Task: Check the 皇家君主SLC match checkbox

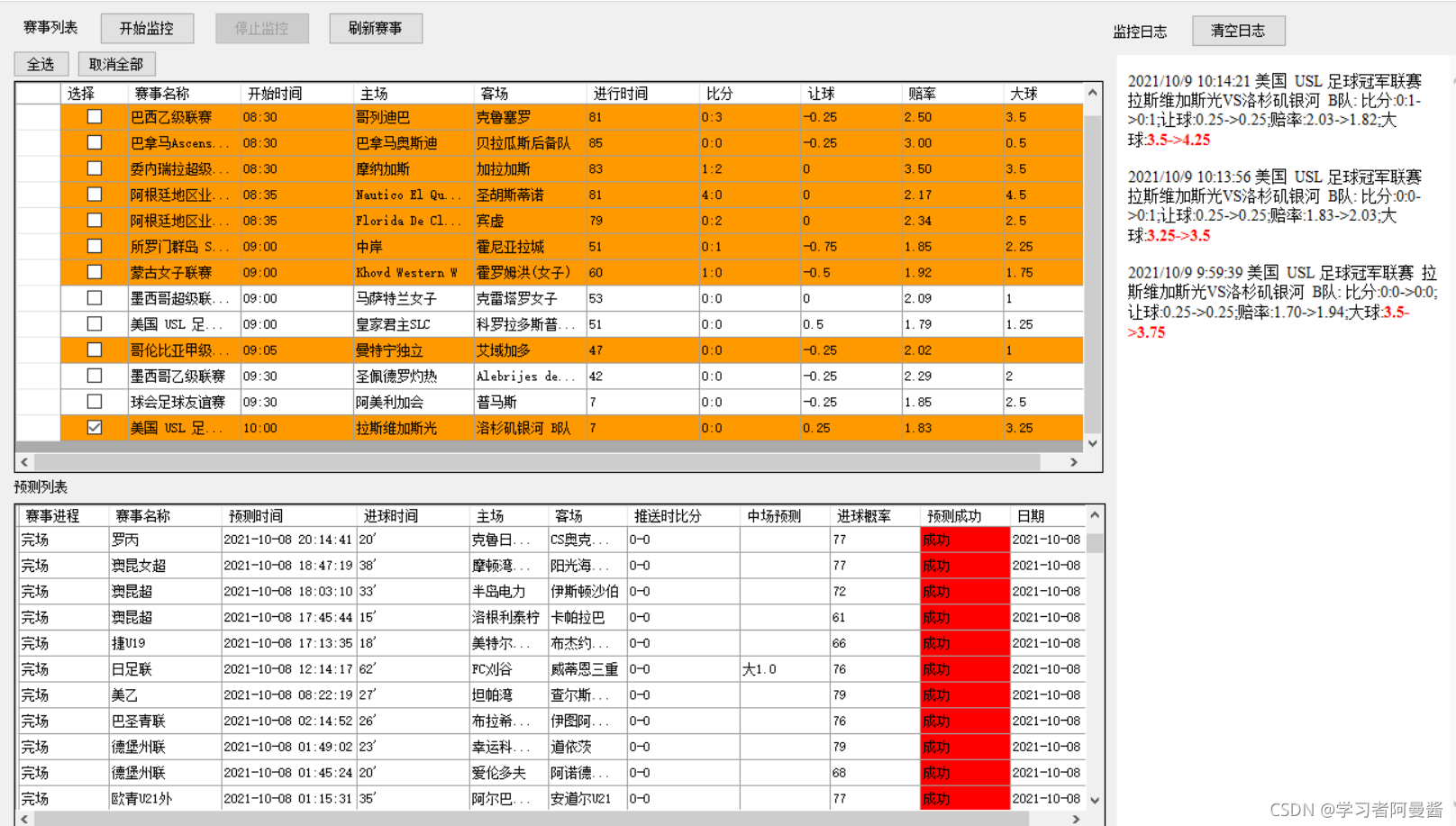Action: coord(94,324)
